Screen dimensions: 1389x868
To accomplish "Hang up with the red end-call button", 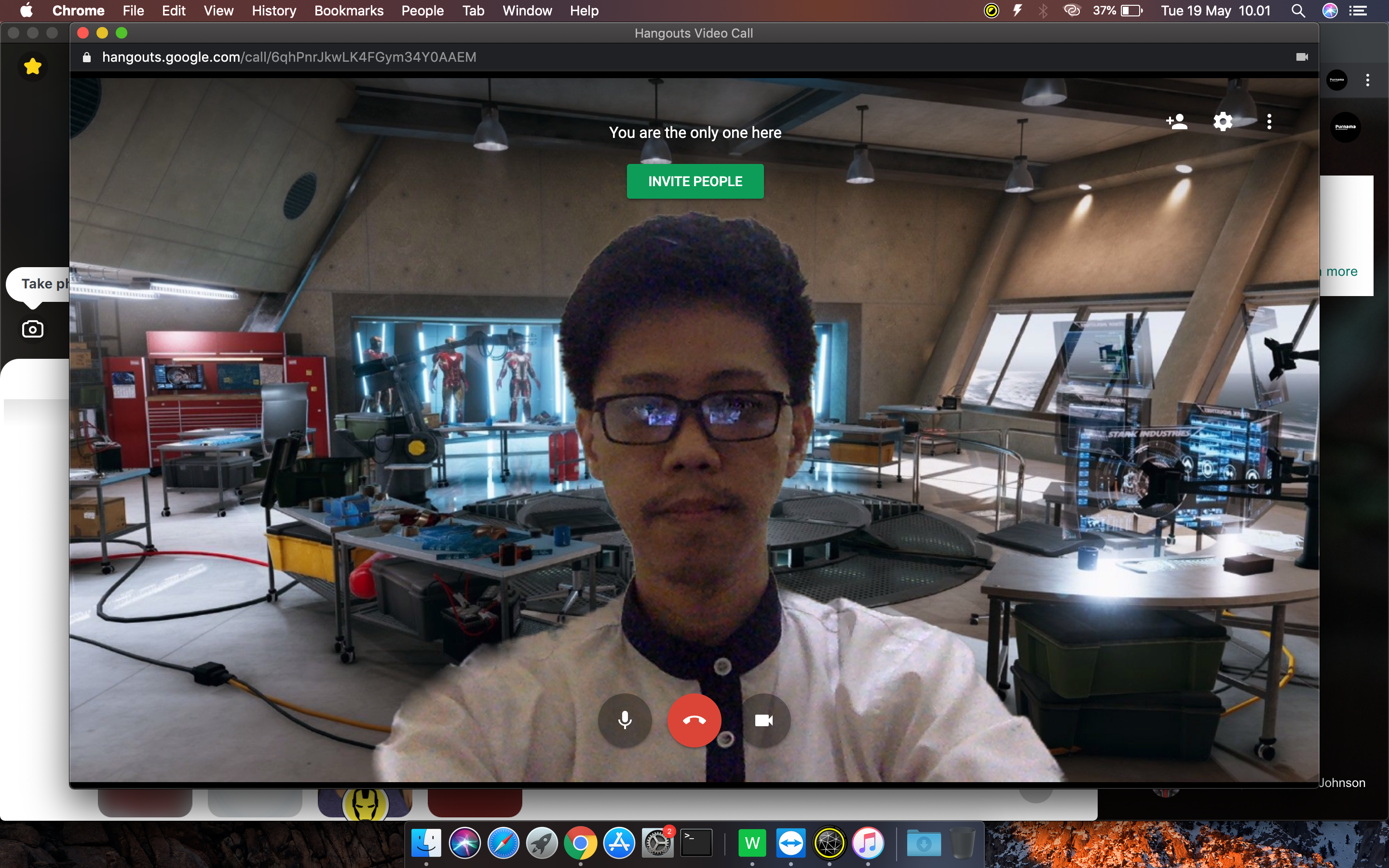I will pyautogui.click(x=694, y=720).
